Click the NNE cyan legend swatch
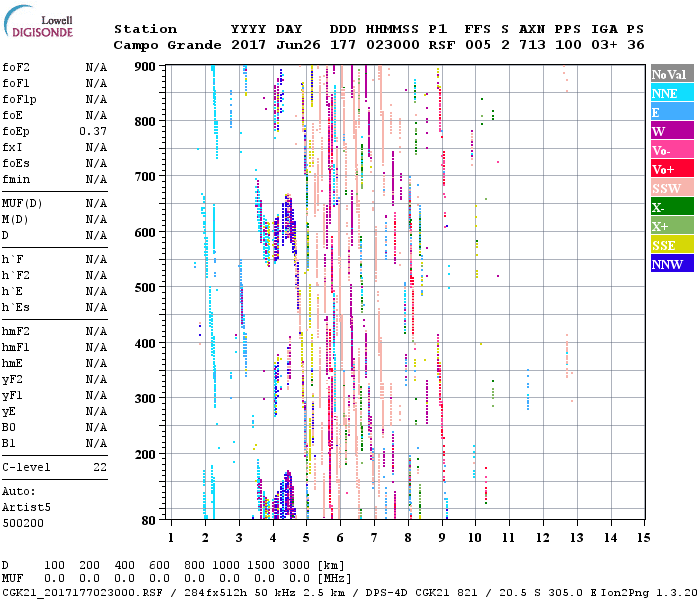 click(671, 93)
